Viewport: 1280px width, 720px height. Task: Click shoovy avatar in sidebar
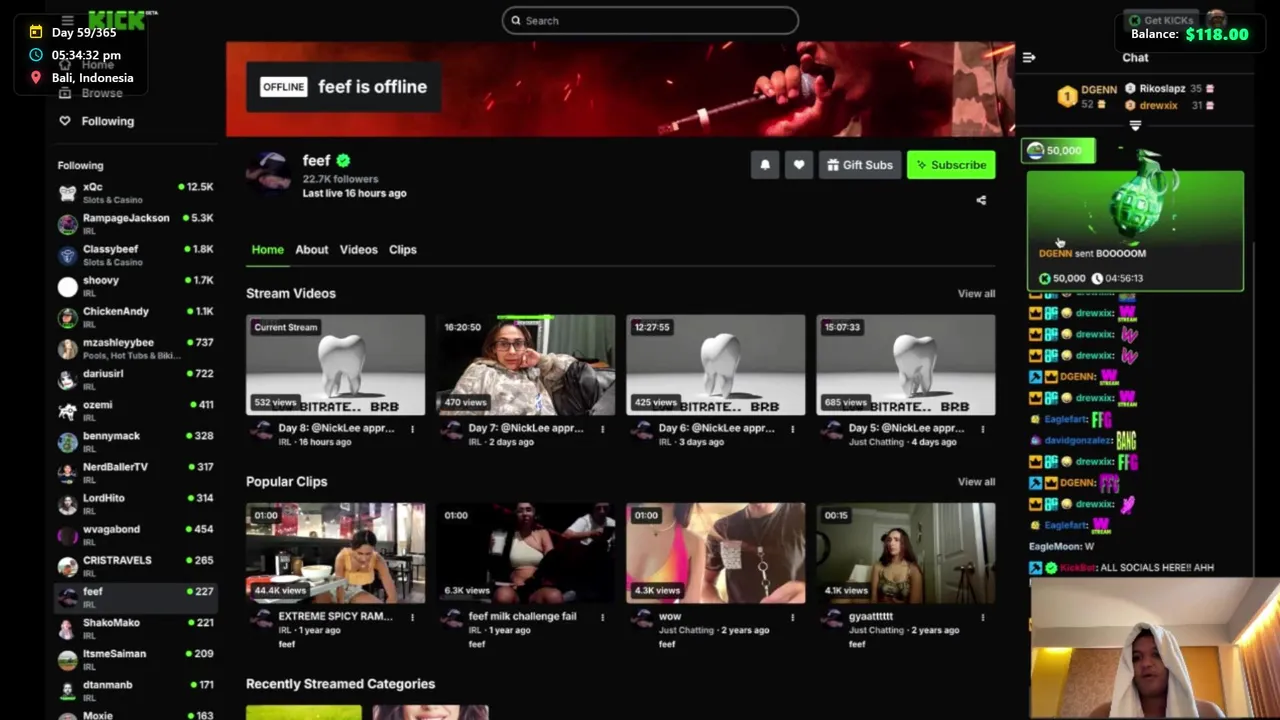pos(67,287)
